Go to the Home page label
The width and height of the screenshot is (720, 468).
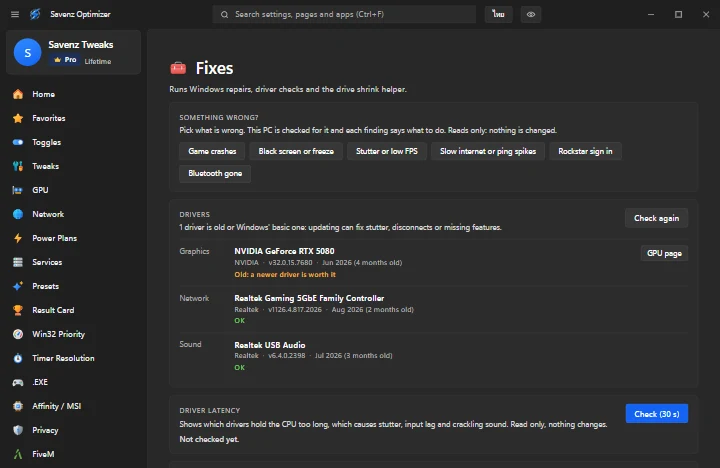click(44, 94)
